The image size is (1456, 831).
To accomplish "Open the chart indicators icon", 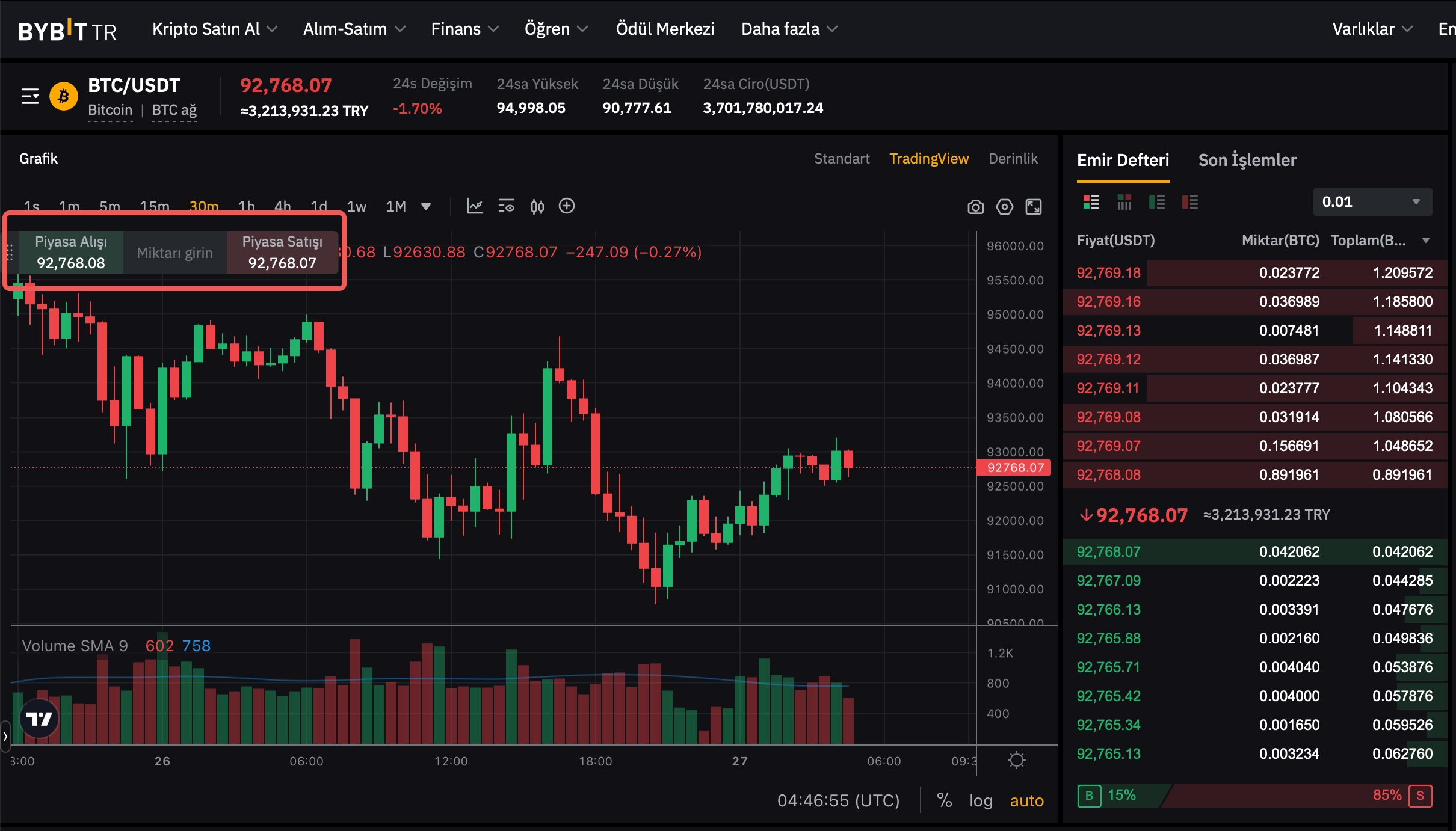I will coord(475,206).
